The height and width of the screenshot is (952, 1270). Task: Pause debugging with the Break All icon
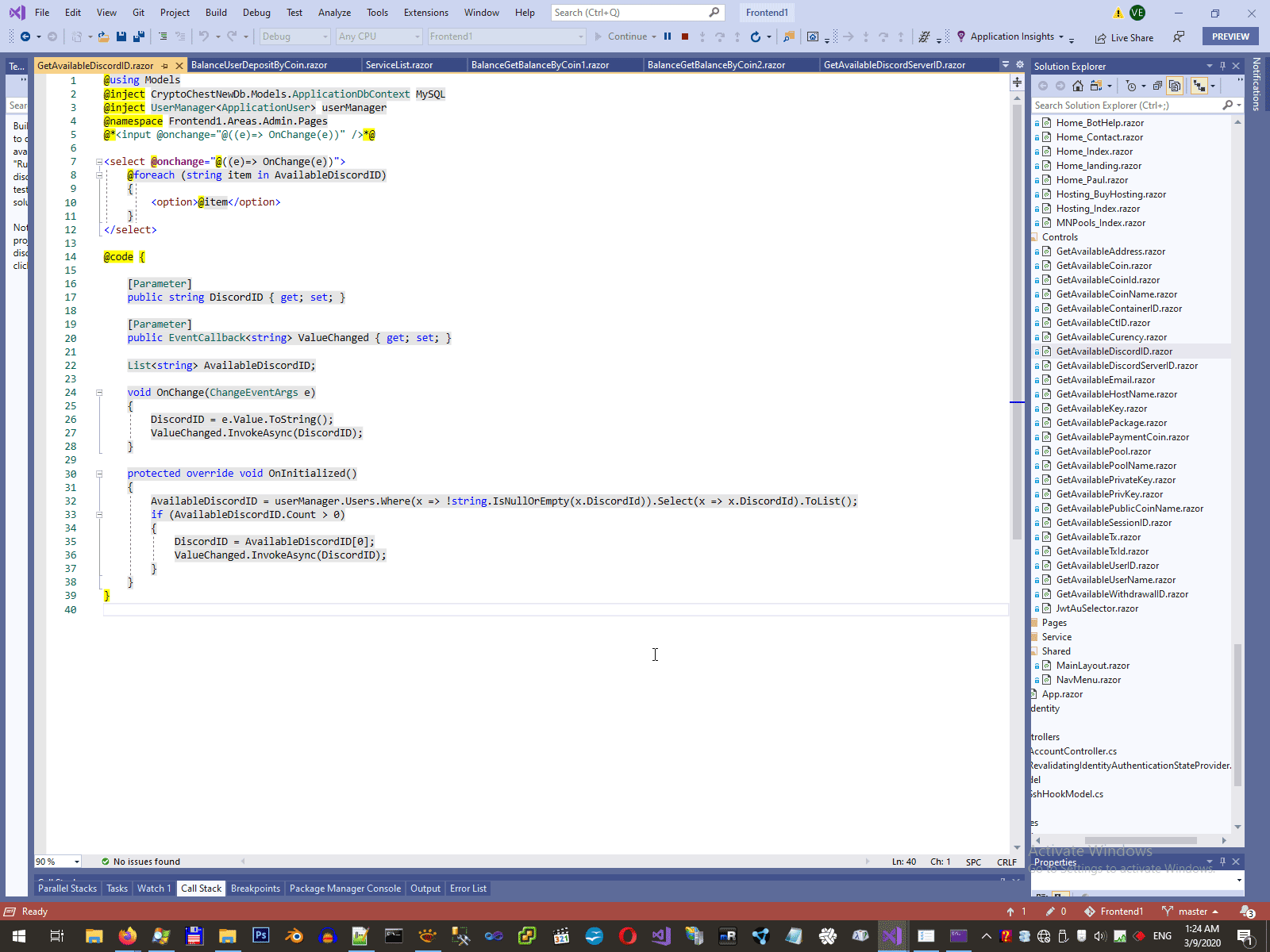[x=668, y=36]
